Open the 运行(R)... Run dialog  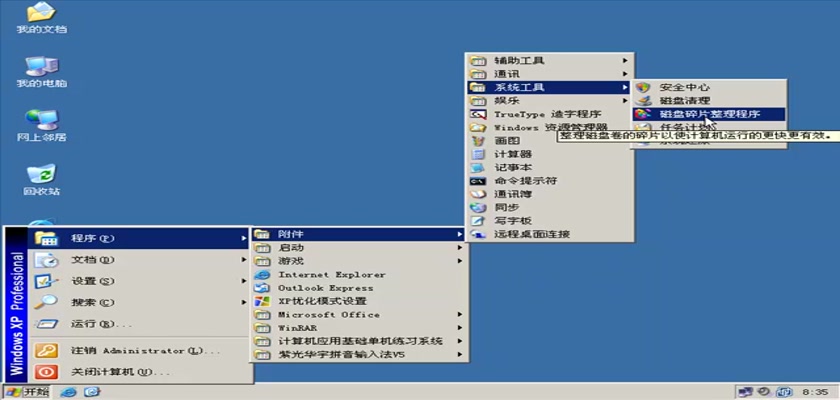point(139,324)
